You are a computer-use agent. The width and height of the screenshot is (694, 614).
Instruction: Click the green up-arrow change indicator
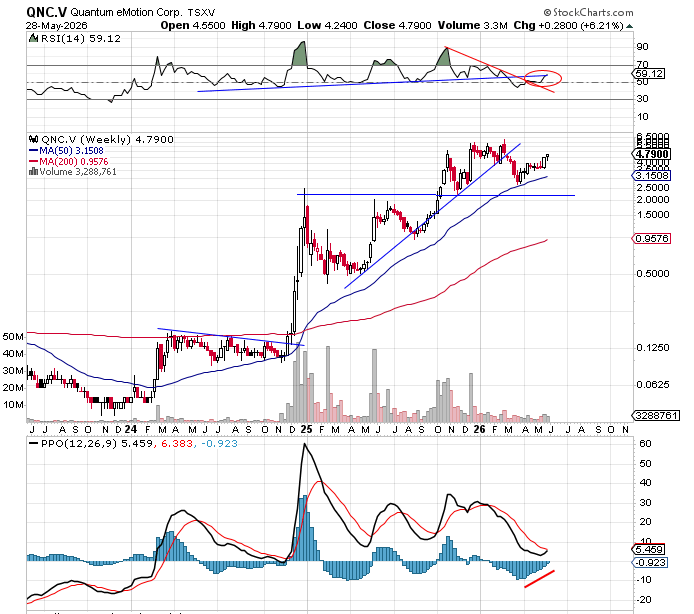(x=630, y=26)
